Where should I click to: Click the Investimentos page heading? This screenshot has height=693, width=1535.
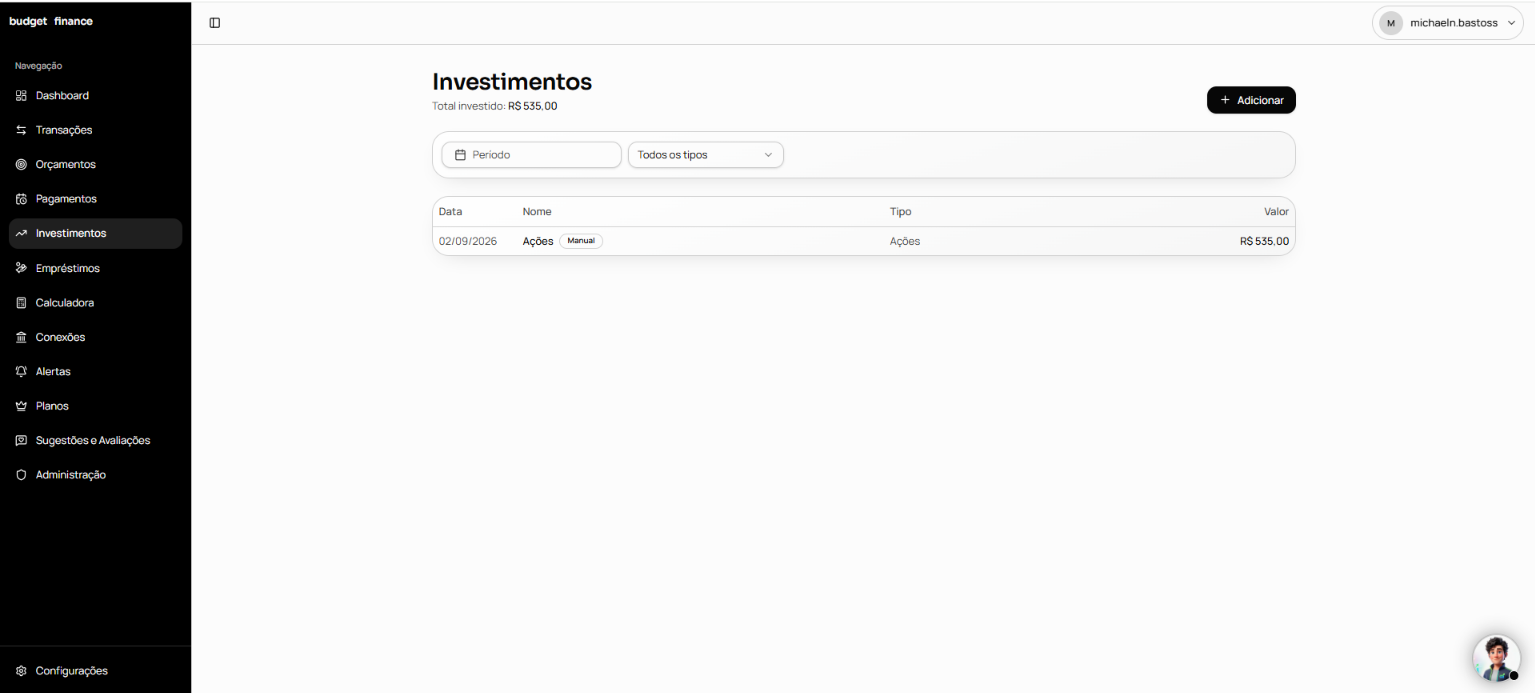pos(512,81)
